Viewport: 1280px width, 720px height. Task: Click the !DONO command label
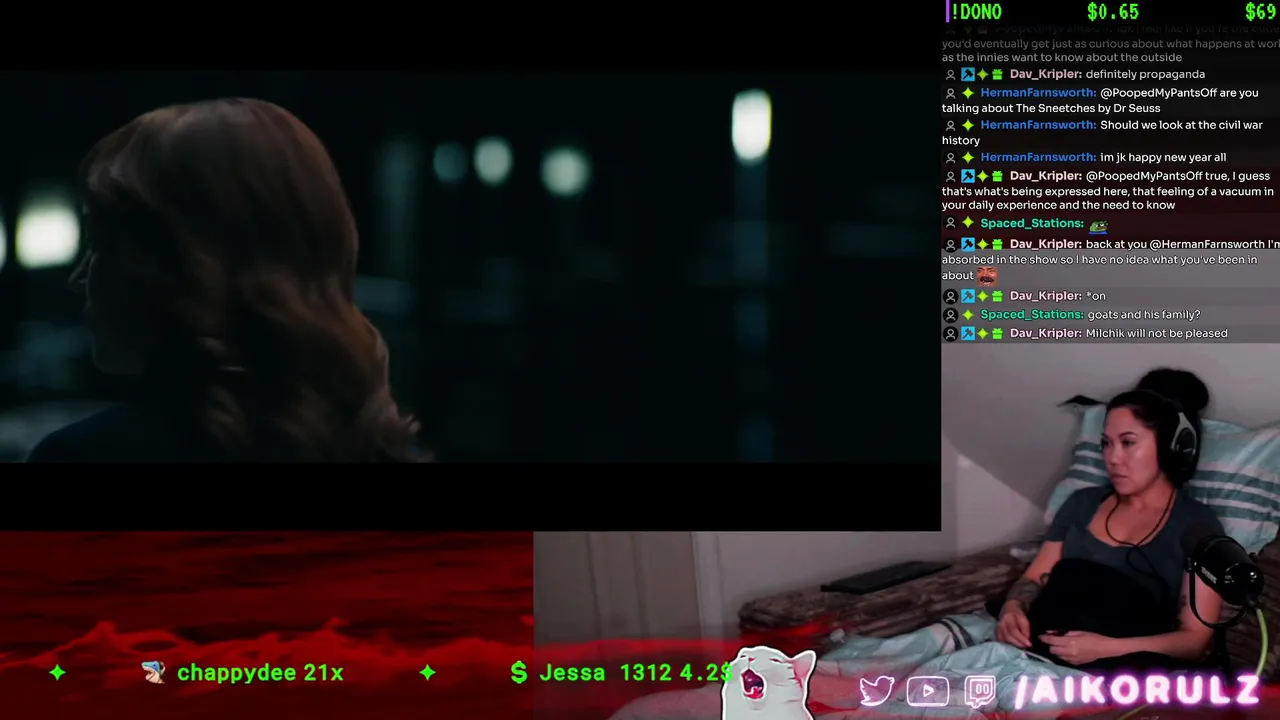(x=976, y=12)
